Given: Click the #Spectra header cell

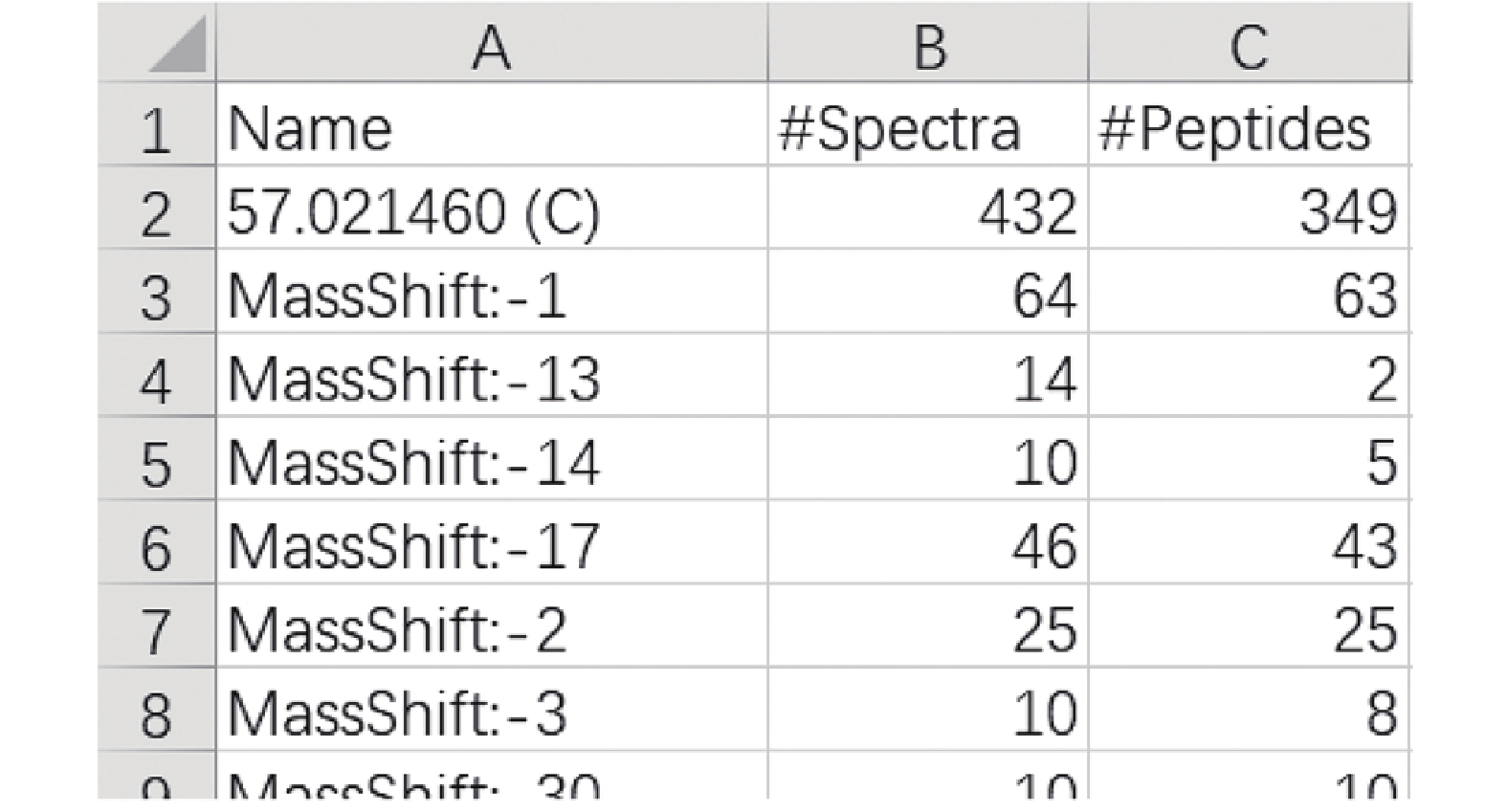Looking at the screenshot, I should click(928, 124).
